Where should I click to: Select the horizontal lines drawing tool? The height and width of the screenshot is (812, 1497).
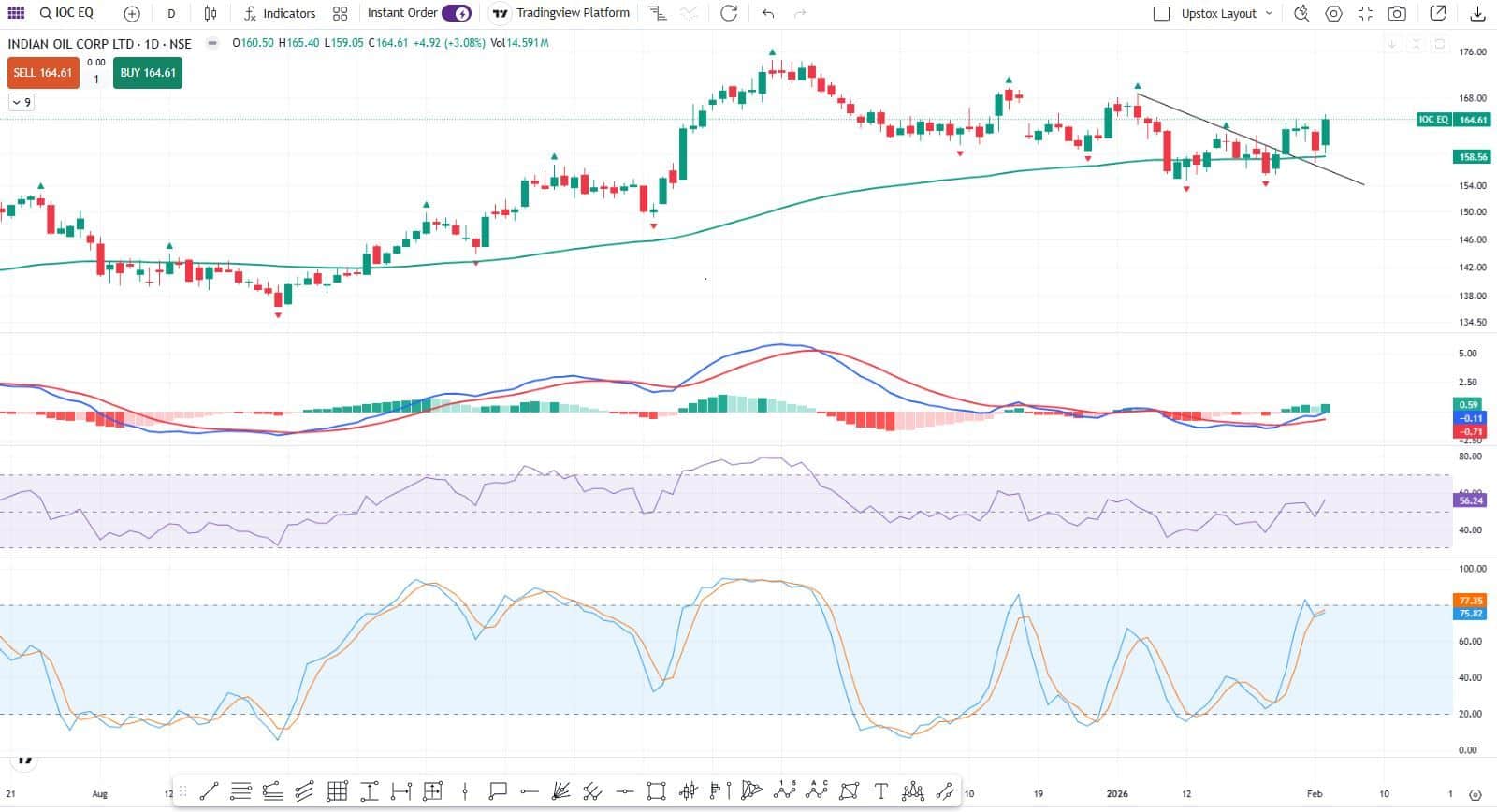[240, 791]
